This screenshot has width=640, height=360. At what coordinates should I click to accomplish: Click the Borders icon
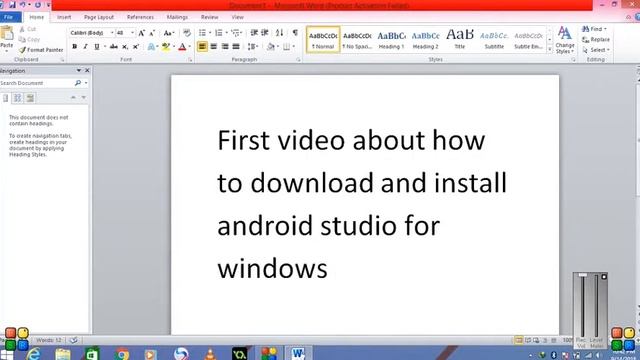click(x=287, y=47)
